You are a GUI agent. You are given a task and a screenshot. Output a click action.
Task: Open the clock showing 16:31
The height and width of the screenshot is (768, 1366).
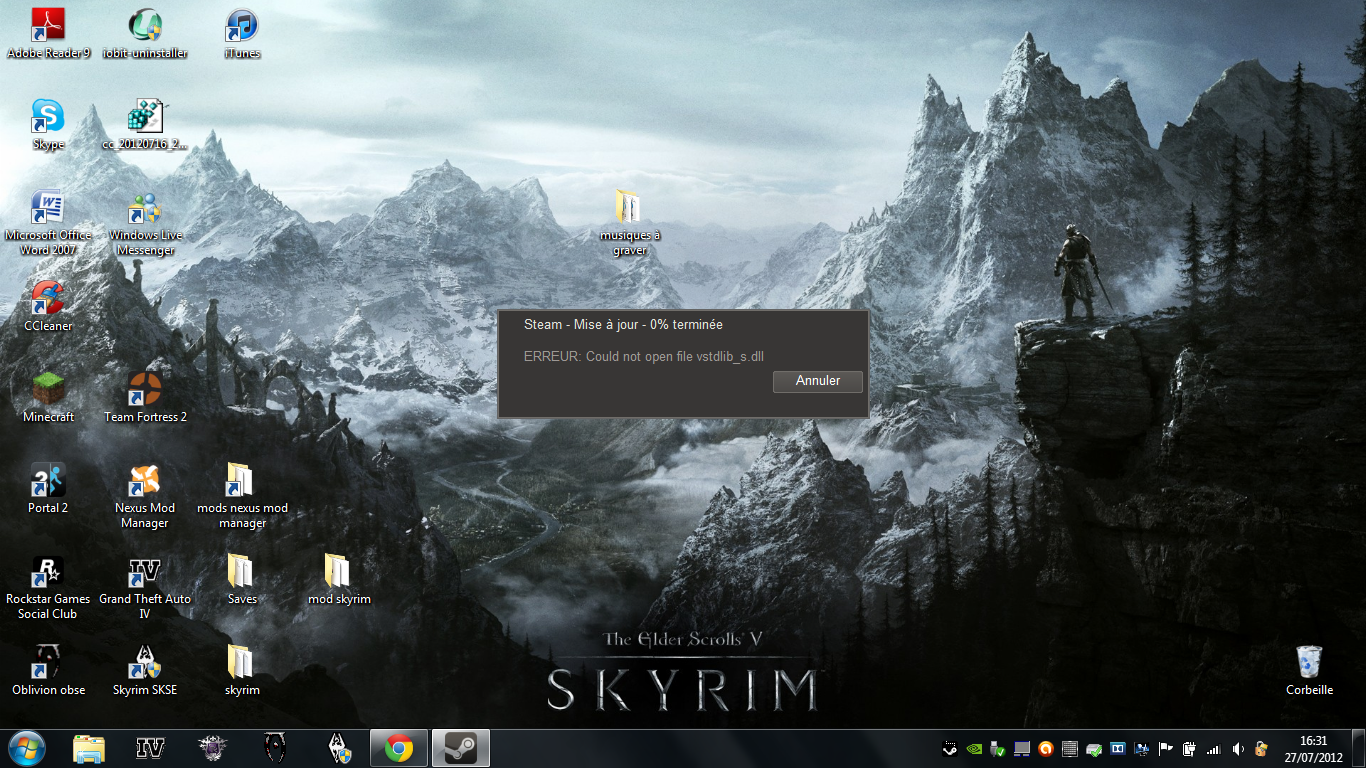[x=1313, y=749]
